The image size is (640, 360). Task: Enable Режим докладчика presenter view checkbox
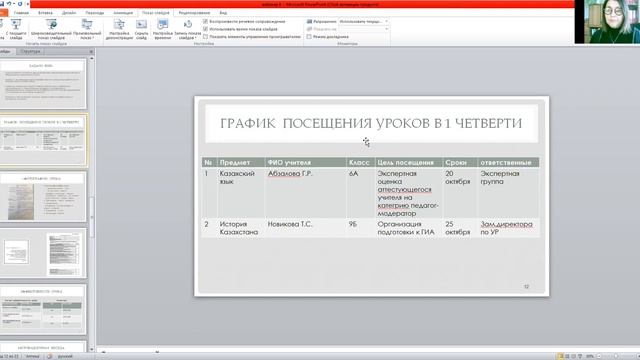pyautogui.click(x=309, y=37)
